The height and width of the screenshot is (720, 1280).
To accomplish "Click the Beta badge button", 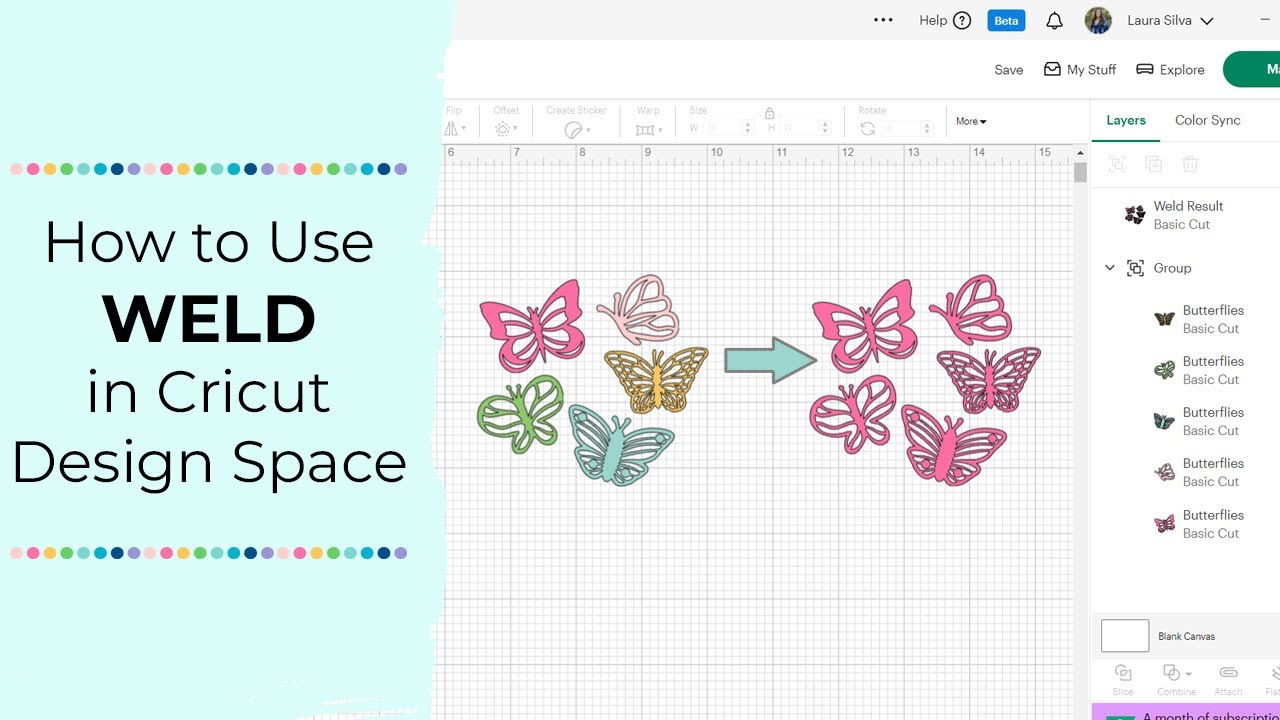I will [x=1006, y=20].
